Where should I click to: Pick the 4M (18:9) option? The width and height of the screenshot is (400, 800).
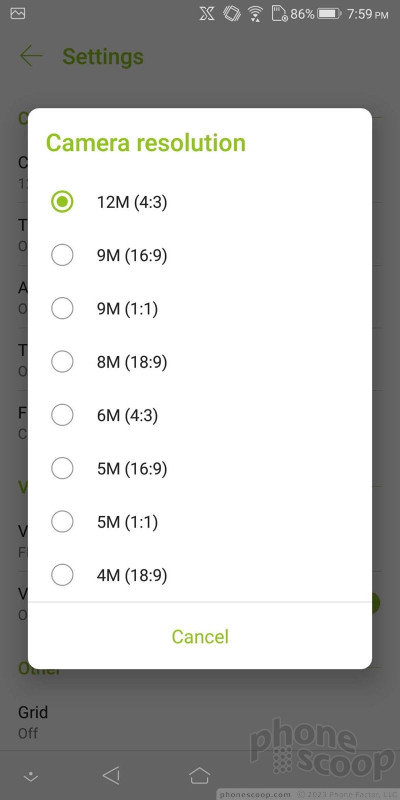tap(199, 576)
